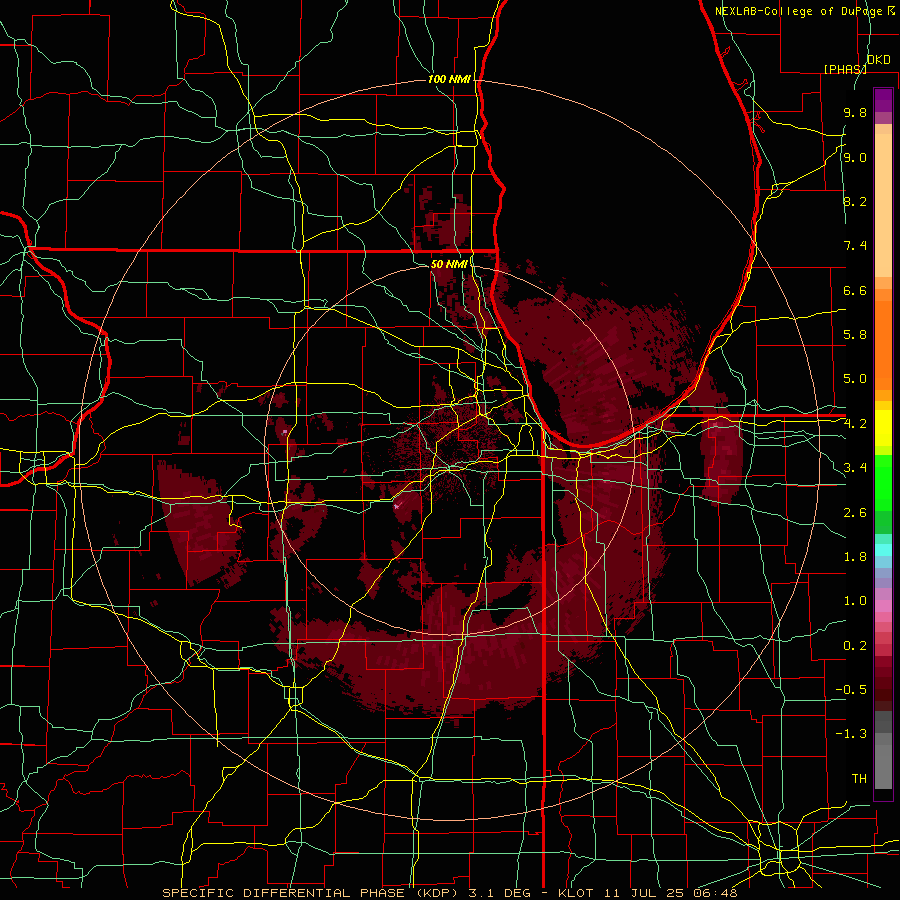Click the 4.2 scale value

coord(855,424)
